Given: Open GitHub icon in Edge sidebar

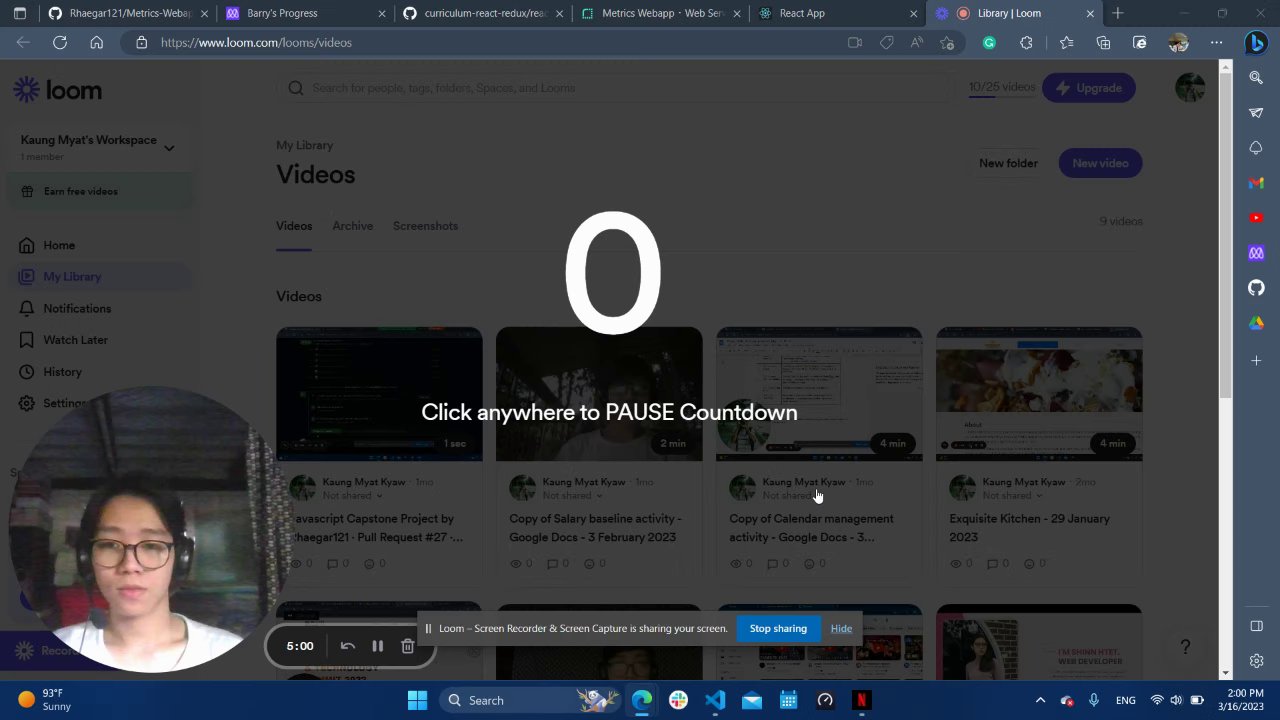Looking at the screenshot, I should click(1256, 288).
